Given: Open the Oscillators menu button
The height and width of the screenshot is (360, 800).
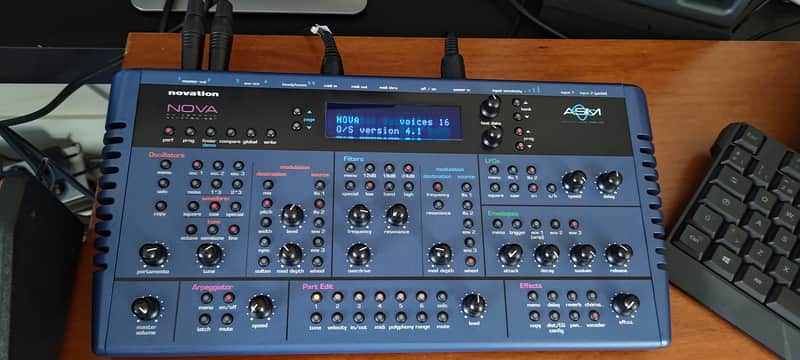Looking at the screenshot, I should pyautogui.click(x=165, y=164).
